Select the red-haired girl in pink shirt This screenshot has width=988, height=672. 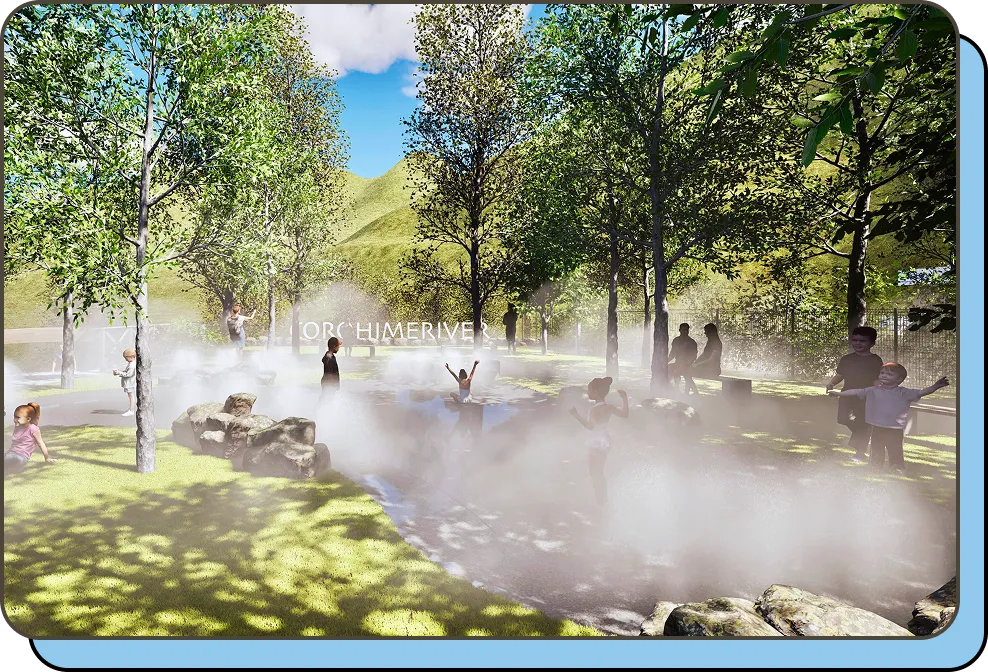click(x=25, y=434)
